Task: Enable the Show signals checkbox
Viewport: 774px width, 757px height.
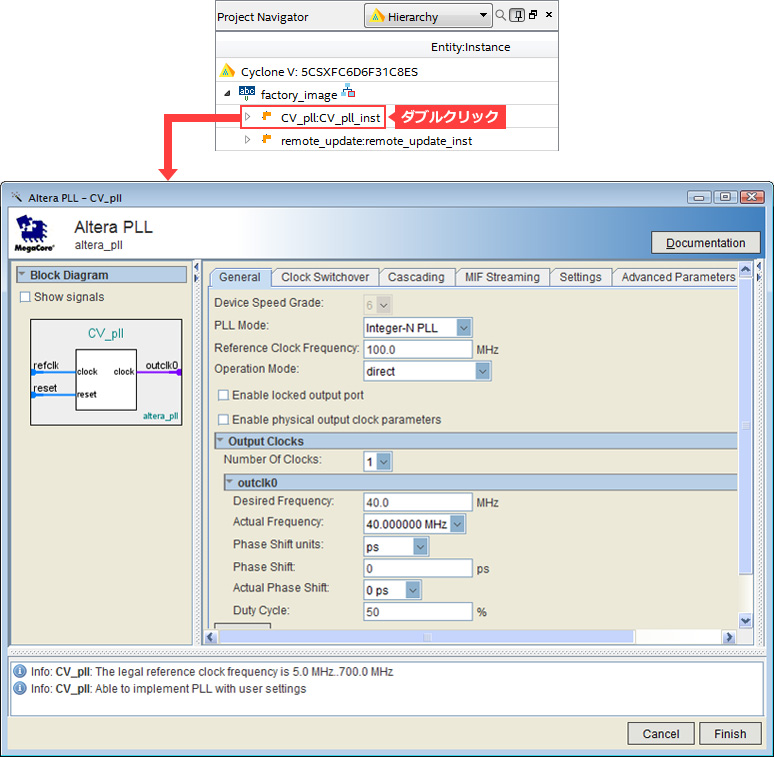Action: [25, 297]
